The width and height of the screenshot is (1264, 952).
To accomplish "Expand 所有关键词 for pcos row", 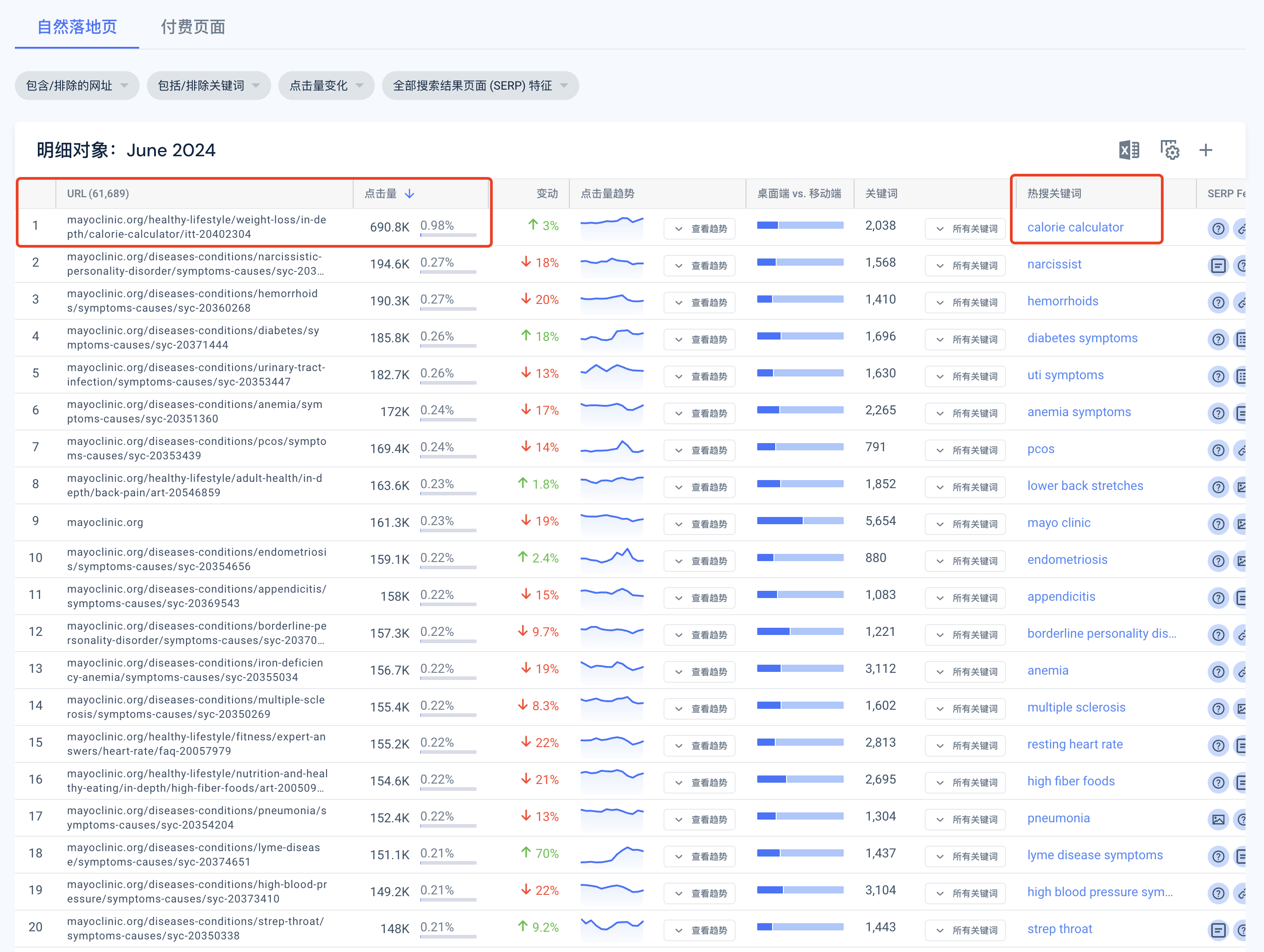I will pyautogui.click(x=965, y=450).
